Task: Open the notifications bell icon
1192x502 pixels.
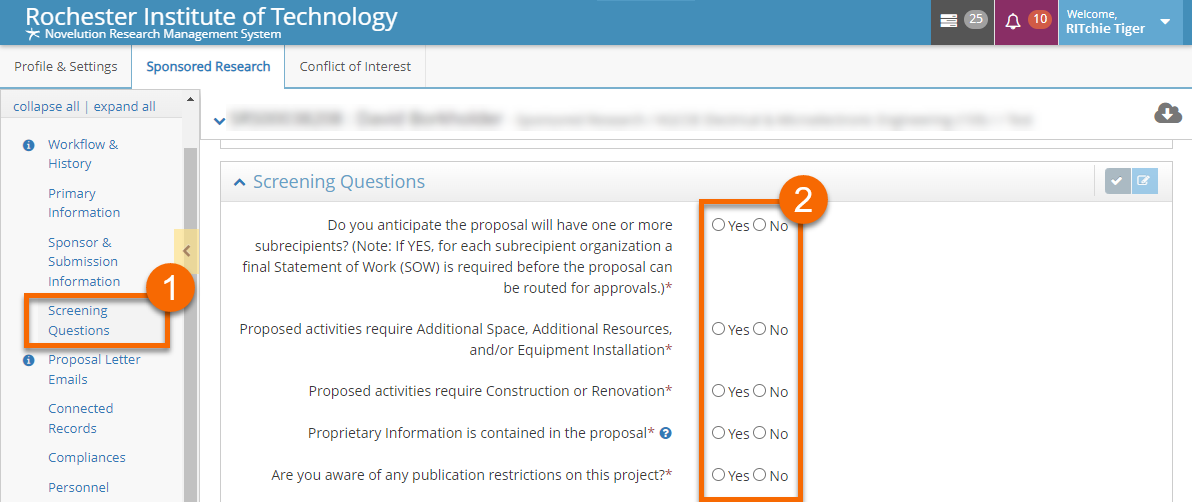Action: (1013, 21)
